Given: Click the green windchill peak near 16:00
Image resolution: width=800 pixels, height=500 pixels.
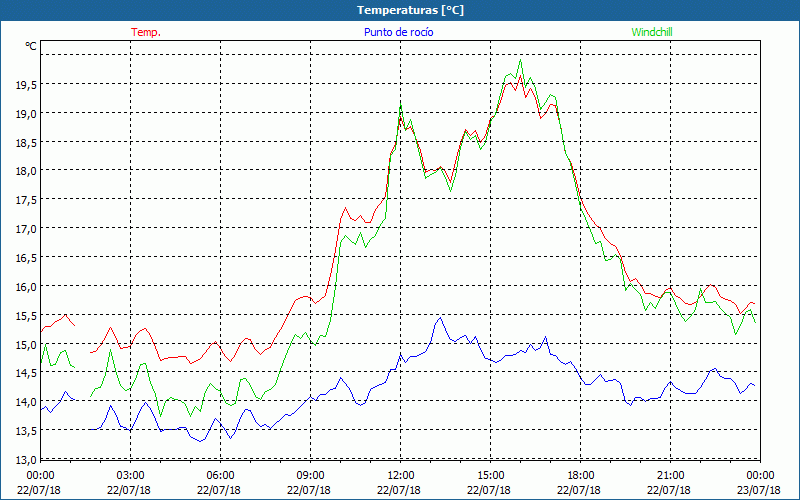Looking at the screenshot, I should pos(520,60).
